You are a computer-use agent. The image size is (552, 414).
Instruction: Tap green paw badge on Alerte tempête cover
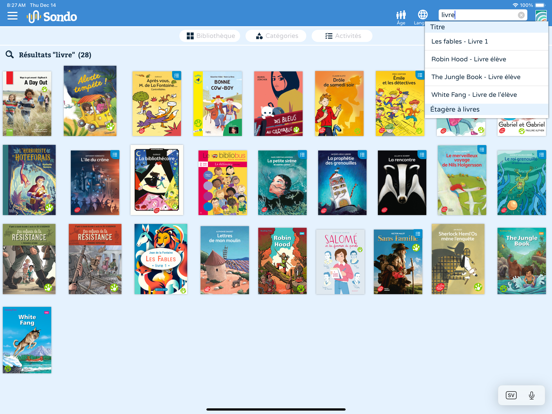111,127
